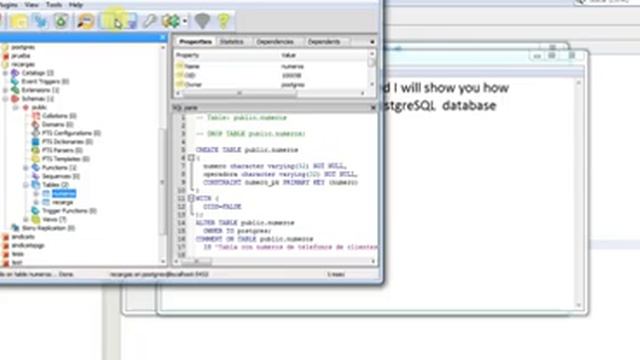
Task: Switch to the Dependents tab
Action: pos(324,42)
